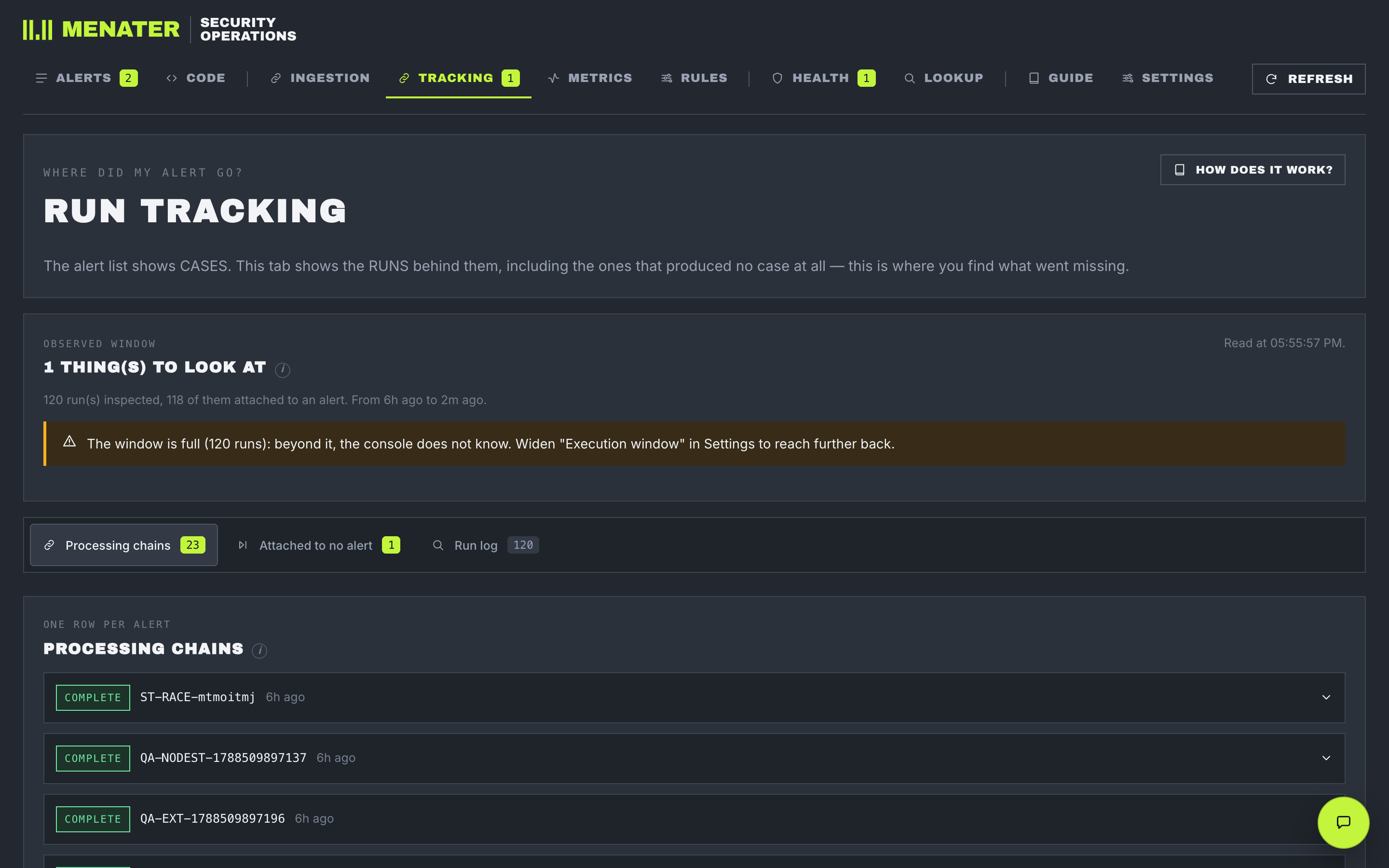Click the Alerts count badge 2
Viewport: 1389px width, 868px height.
click(129, 78)
